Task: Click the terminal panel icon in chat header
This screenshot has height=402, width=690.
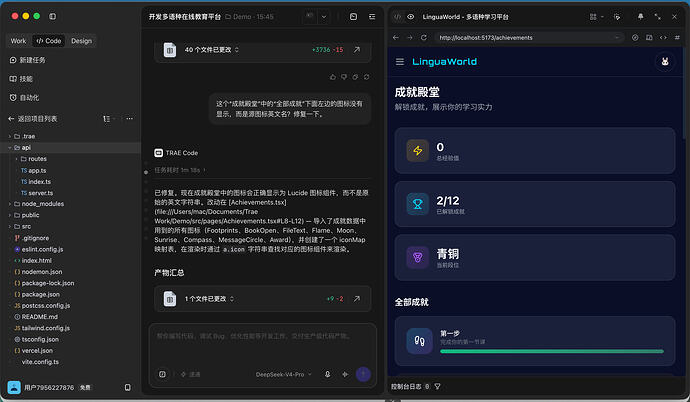Action: point(353,16)
